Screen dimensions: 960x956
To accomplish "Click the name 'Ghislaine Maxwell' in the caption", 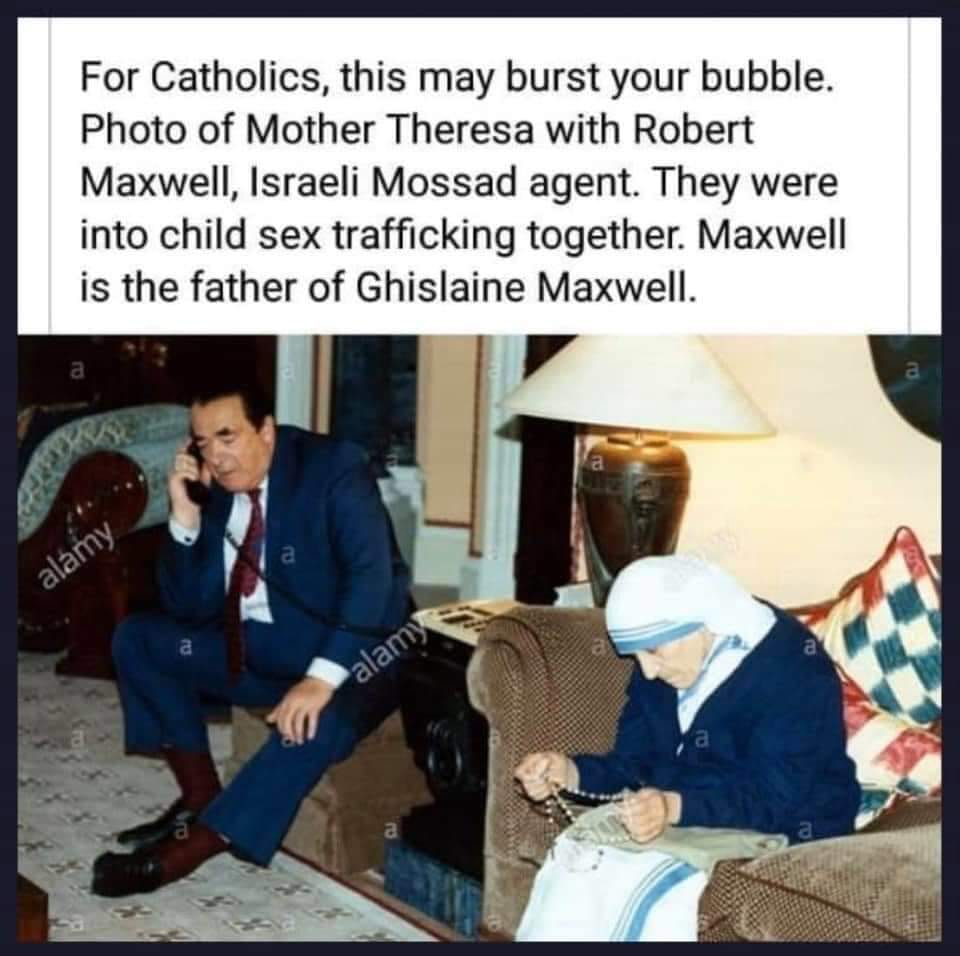I will [x=526, y=287].
